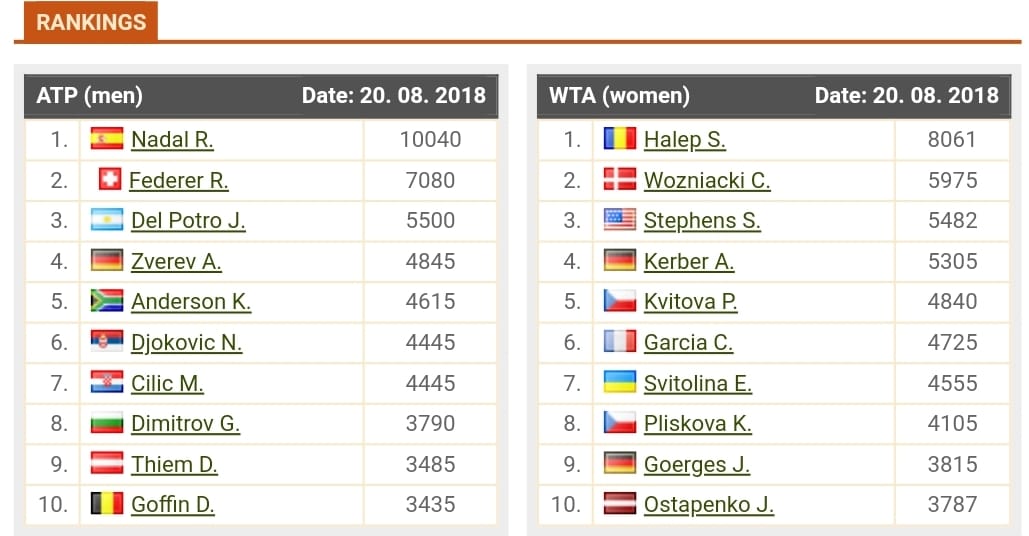Click the Swiss flag next to Federer
Viewport: 1029px width, 536px height.
pyautogui.click(x=110, y=179)
